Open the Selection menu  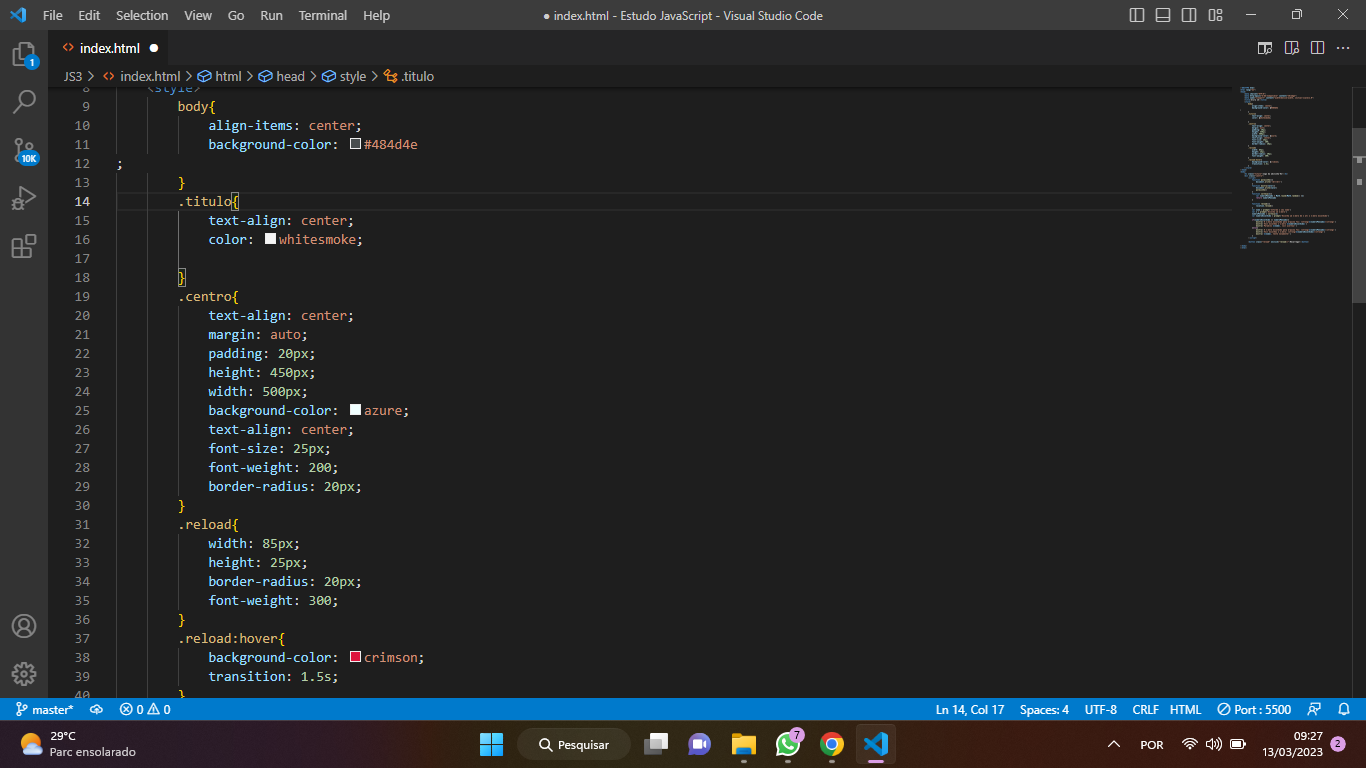click(142, 15)
